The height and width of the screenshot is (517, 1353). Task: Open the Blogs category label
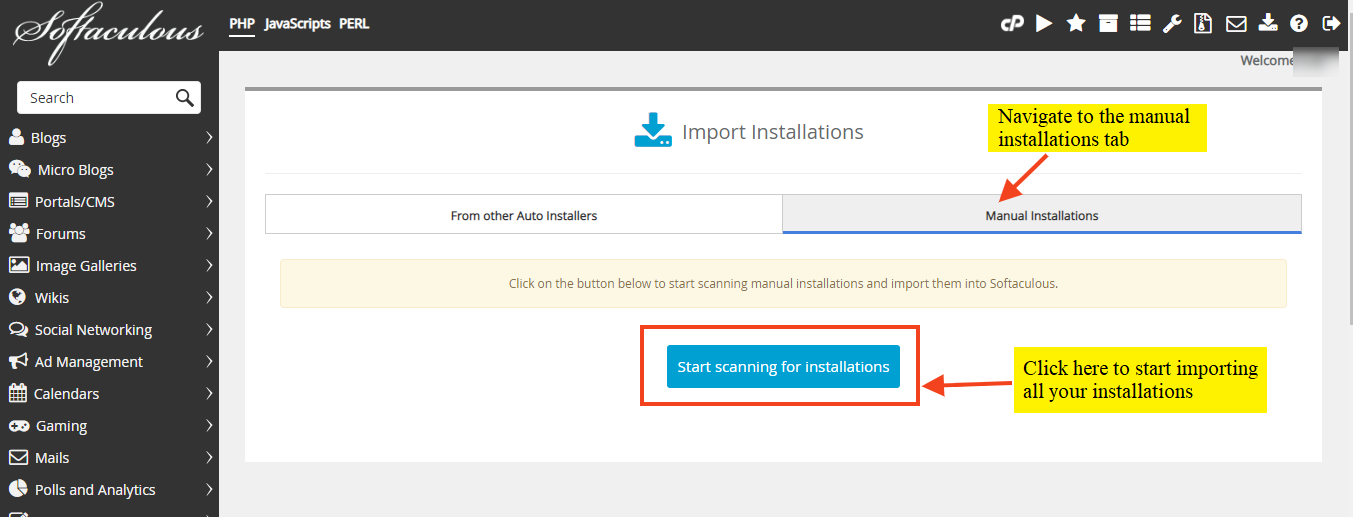[x=49, y=138]
